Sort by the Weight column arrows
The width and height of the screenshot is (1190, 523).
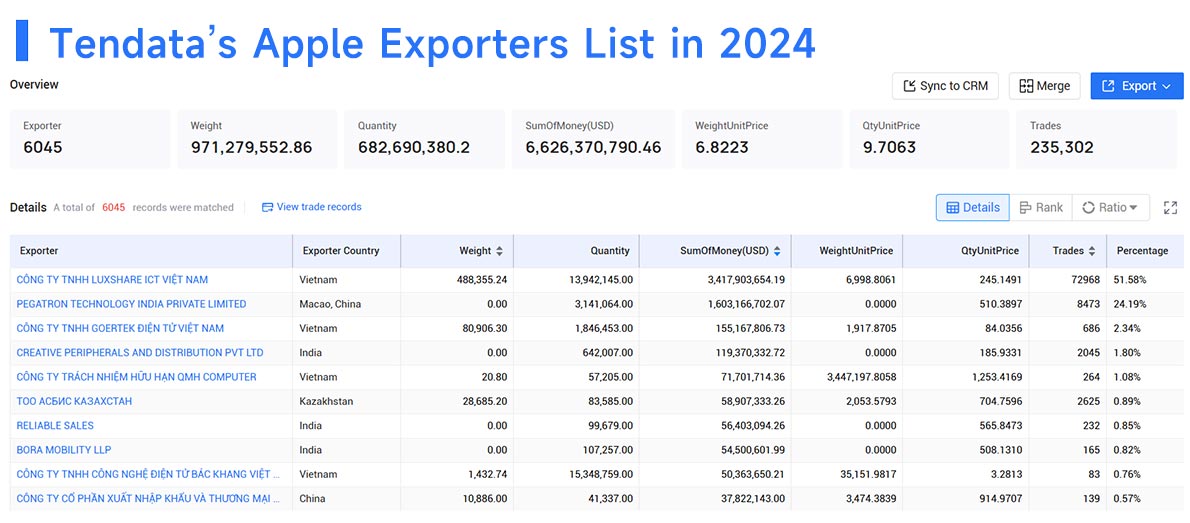coord(499,250)
